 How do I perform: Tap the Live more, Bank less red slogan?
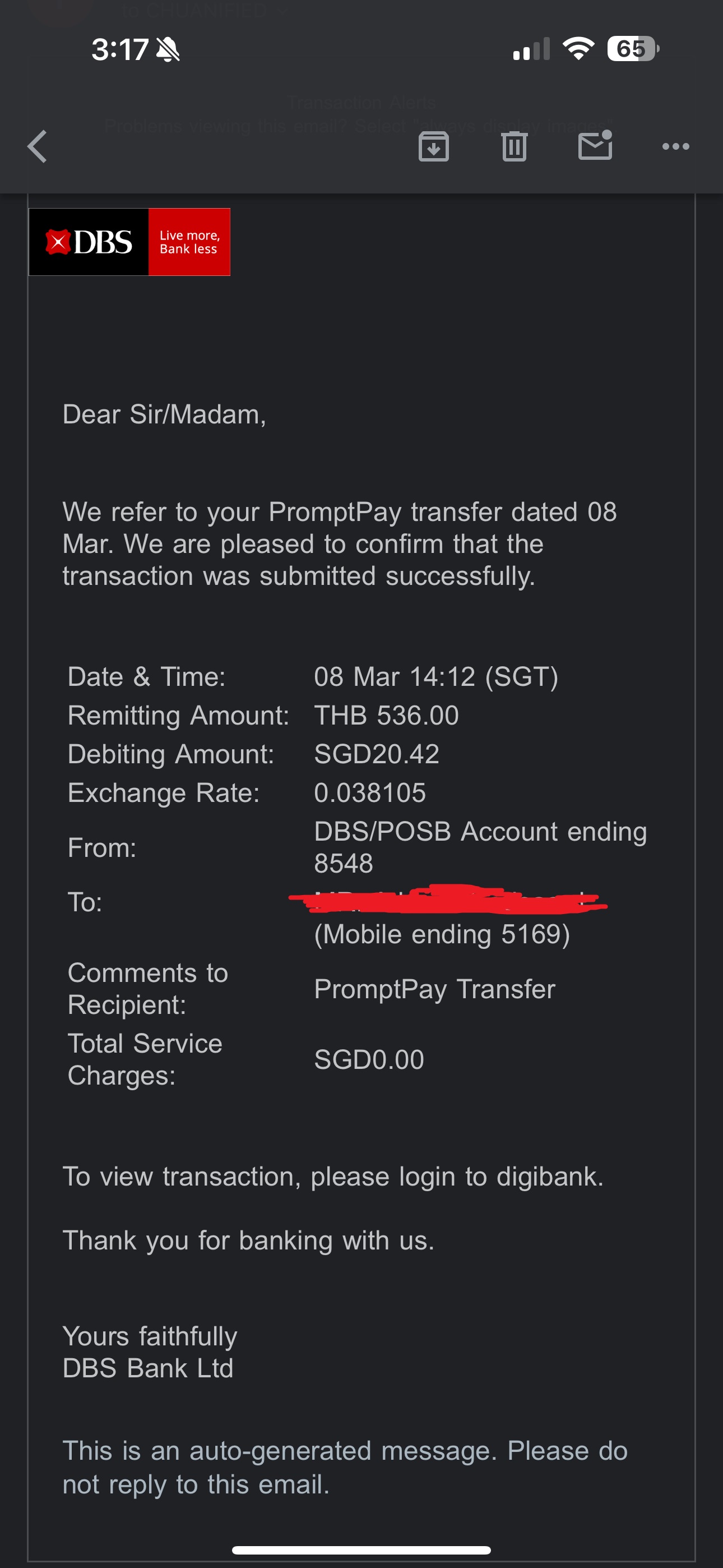(189, 242)
